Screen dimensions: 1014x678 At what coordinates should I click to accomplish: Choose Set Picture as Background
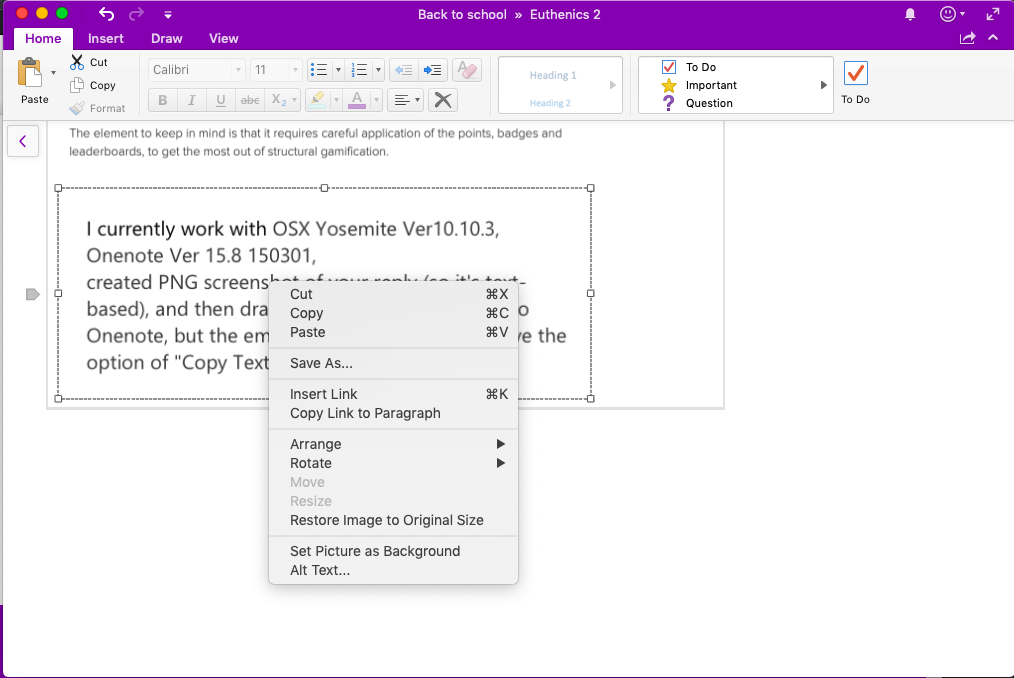point(393,551)
